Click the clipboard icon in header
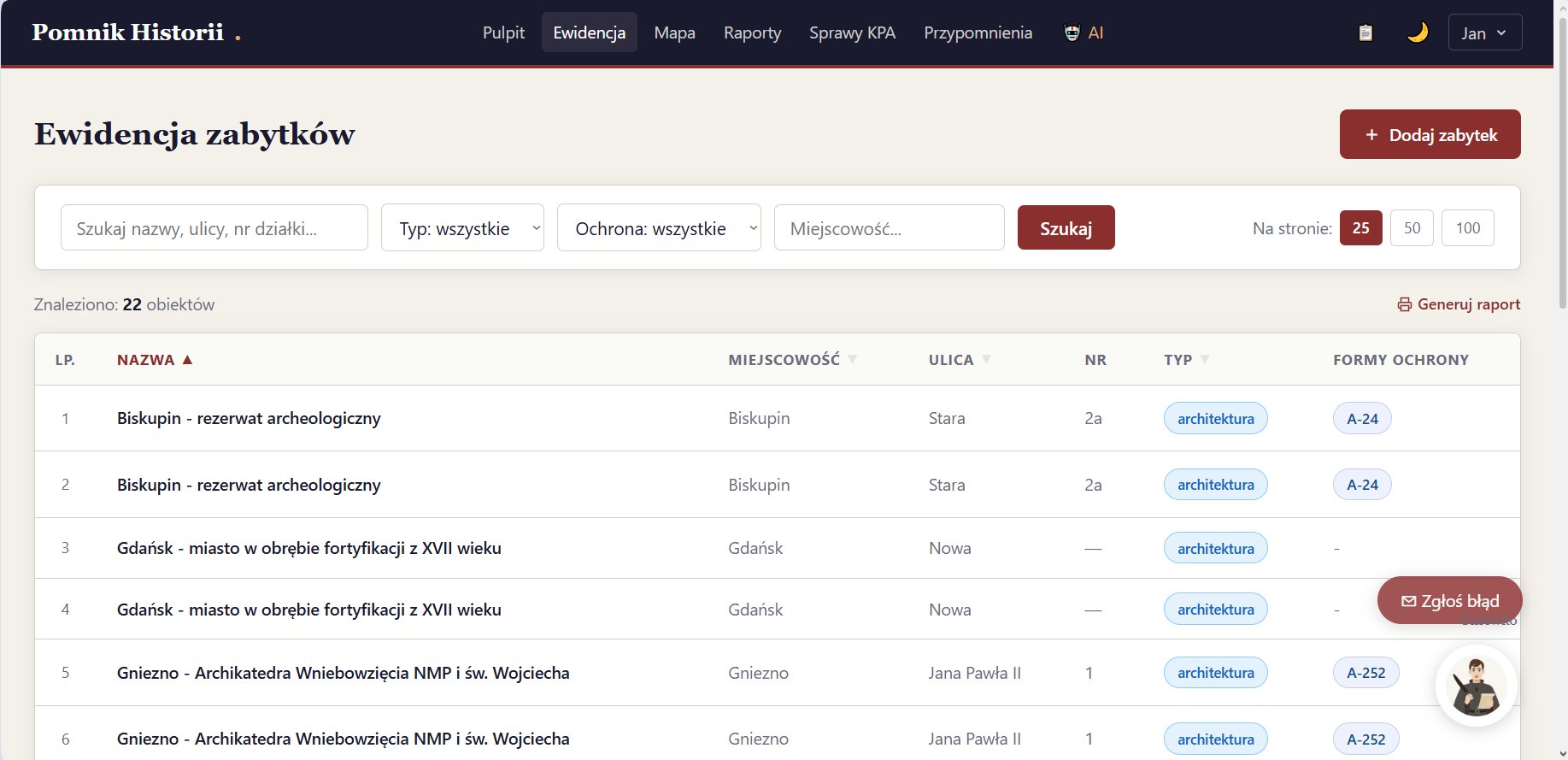Screen dimensions: 1568x760 click(1365, 32)
